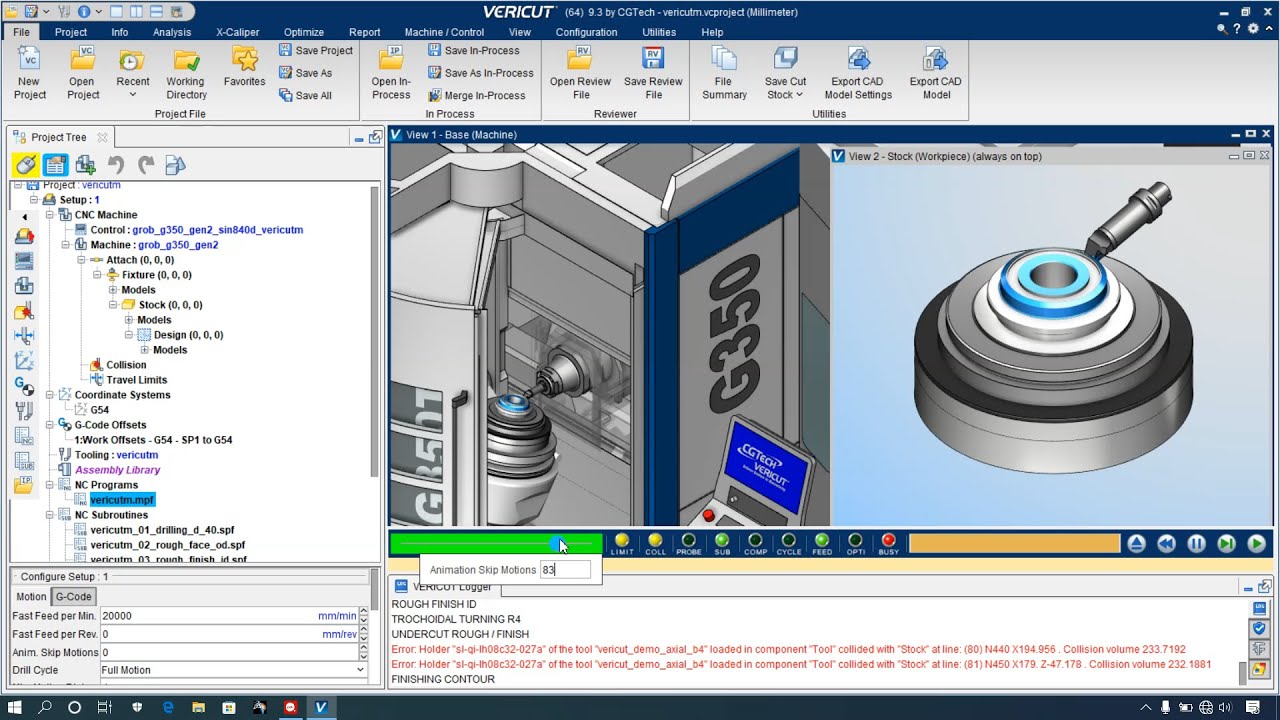Click the Collision sidebar icon
The height and width of the screenshot is (720, 1280).
click(x=24, y=311)
